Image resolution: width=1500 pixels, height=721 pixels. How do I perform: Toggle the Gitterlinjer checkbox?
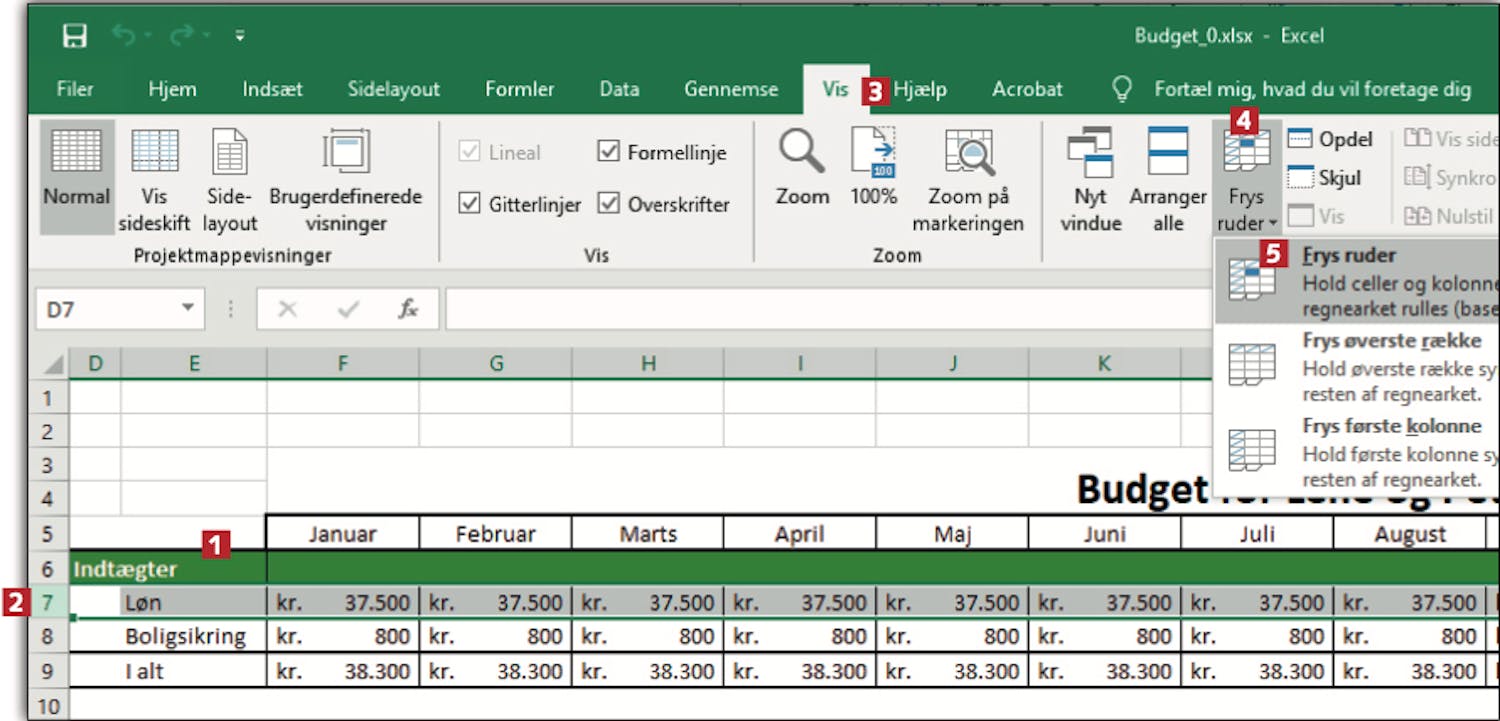coord(469,204)
